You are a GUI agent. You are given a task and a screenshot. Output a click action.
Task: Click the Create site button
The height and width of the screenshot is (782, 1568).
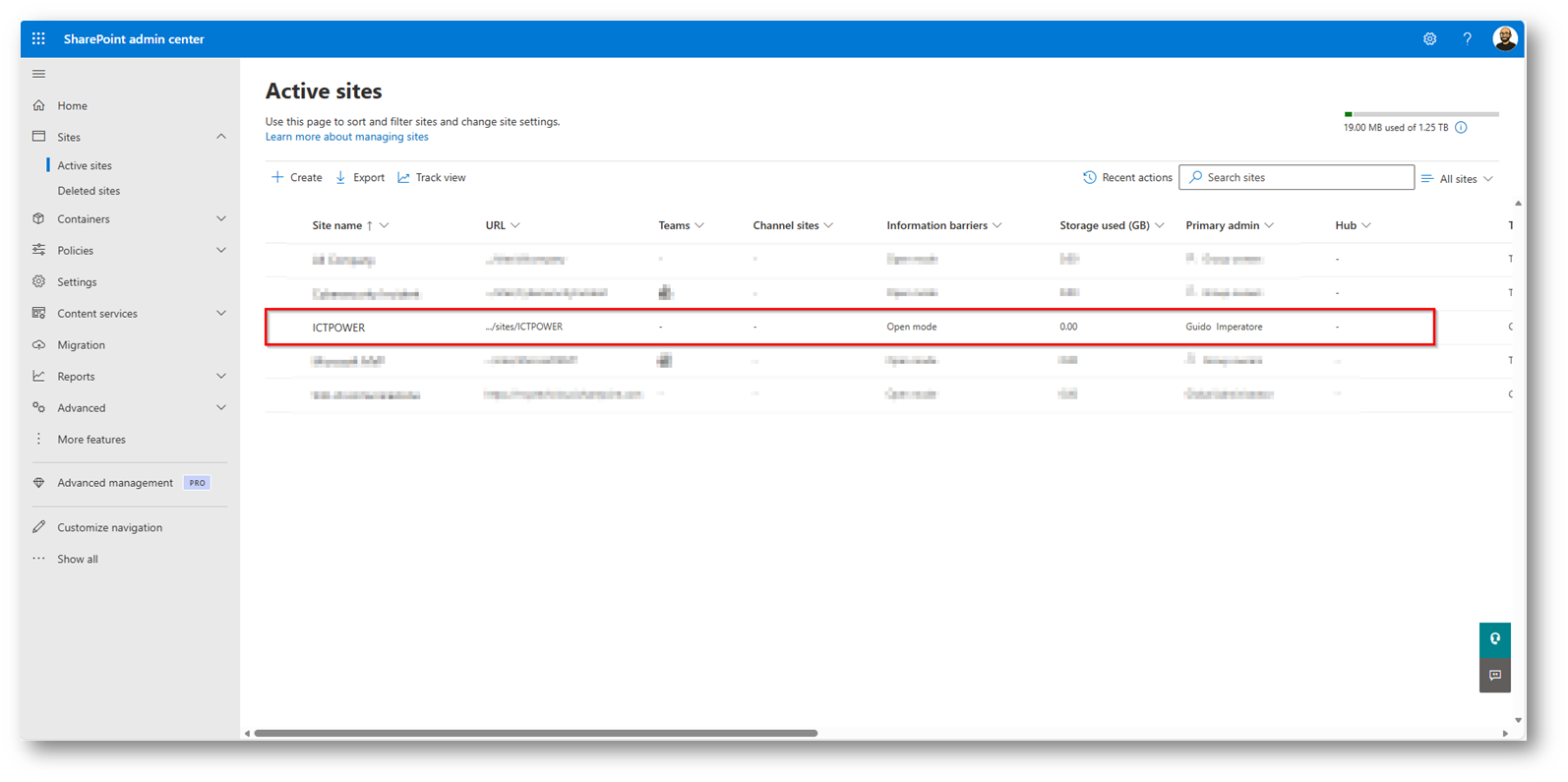[x=297, y=178]
